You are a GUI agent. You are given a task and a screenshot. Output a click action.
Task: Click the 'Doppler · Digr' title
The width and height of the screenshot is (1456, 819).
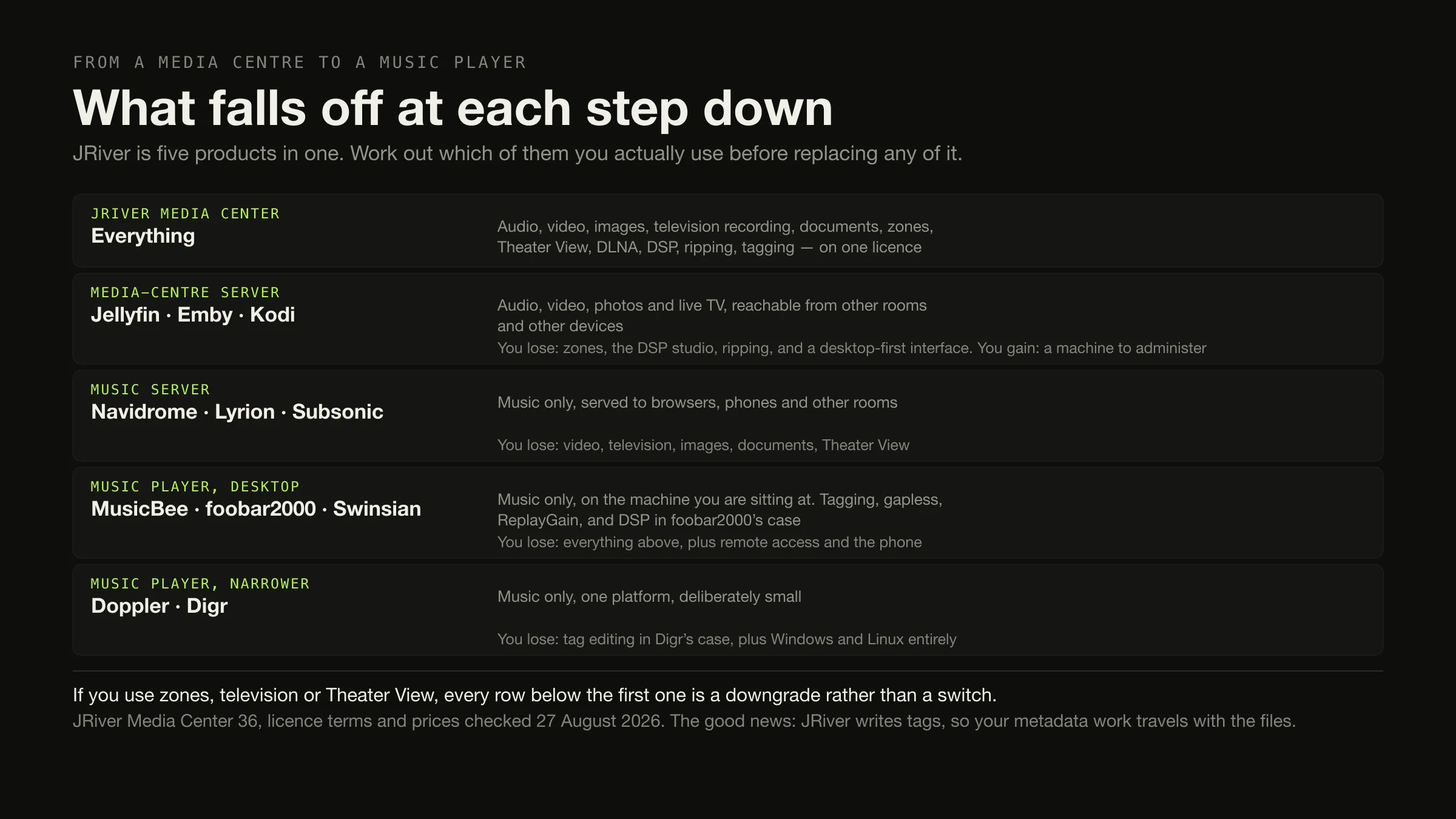(x=160, y=606)
